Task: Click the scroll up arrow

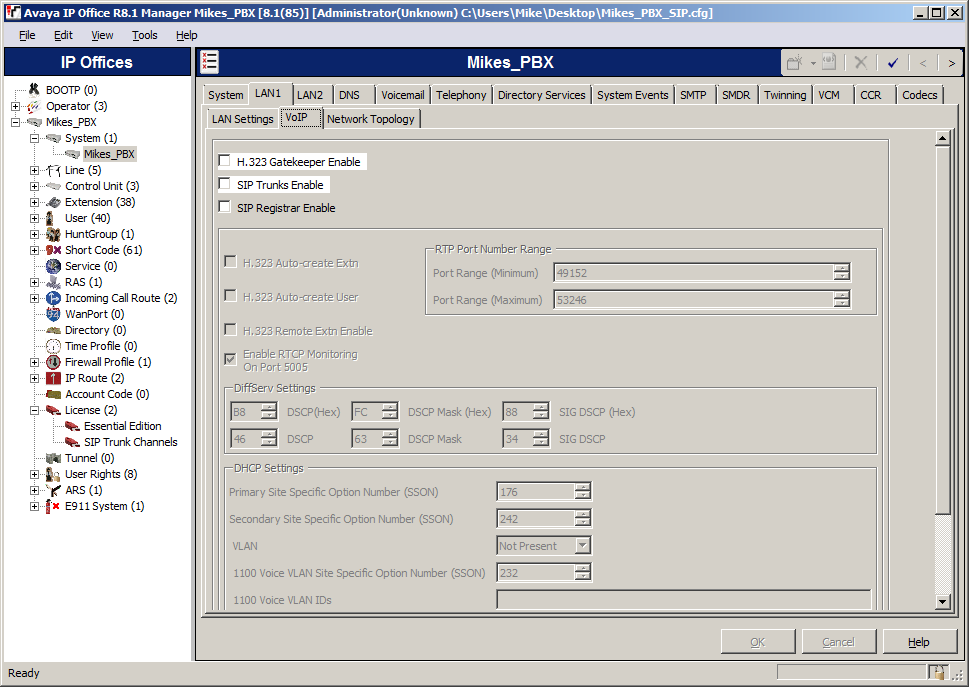Action: (x=942, y=138)
